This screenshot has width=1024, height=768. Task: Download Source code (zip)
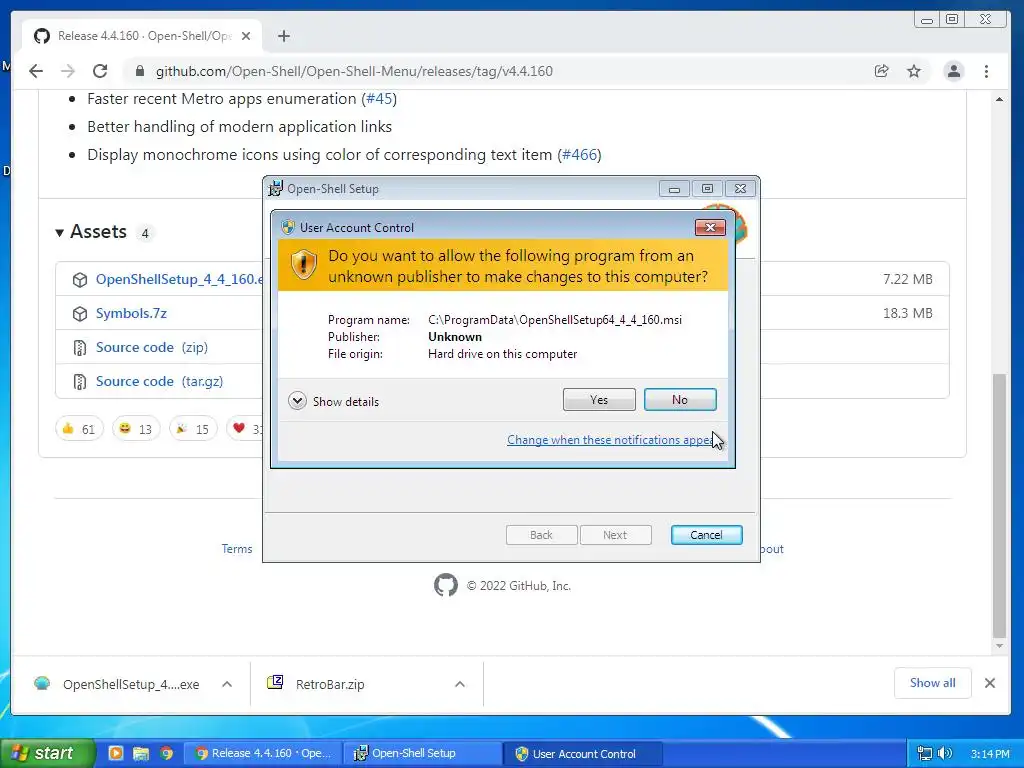pos(152,347)
